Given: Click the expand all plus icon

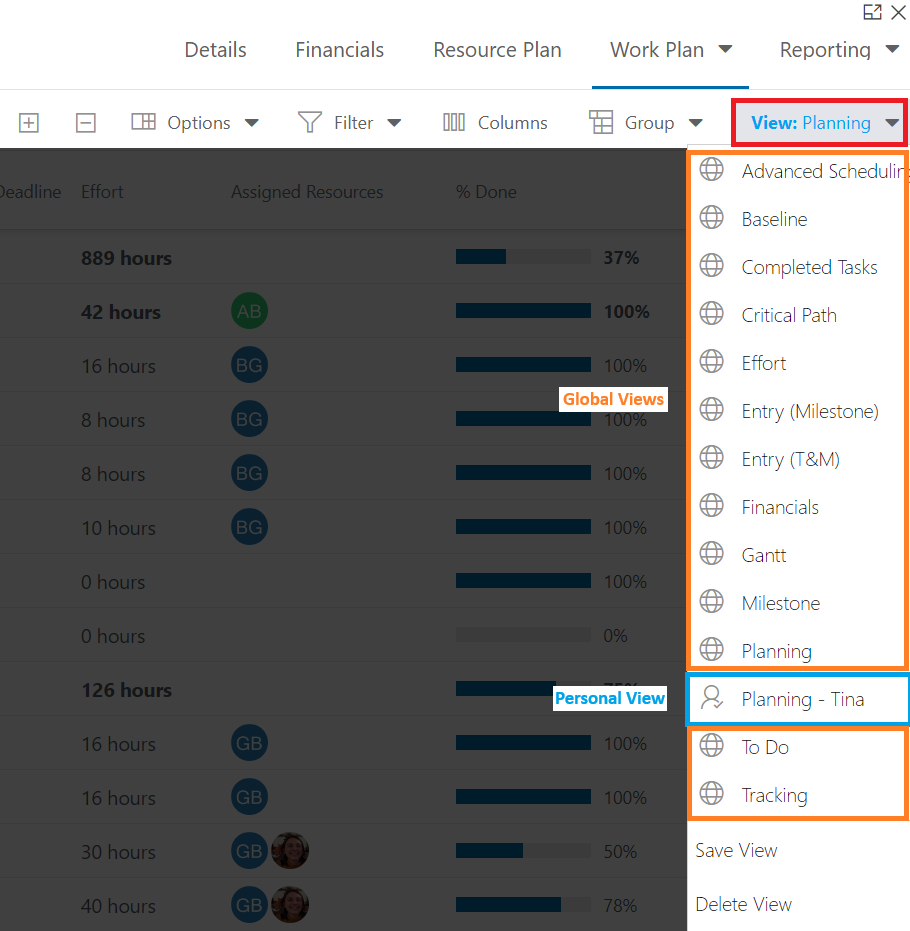Looking at the screenshot, I should point(28,123).
